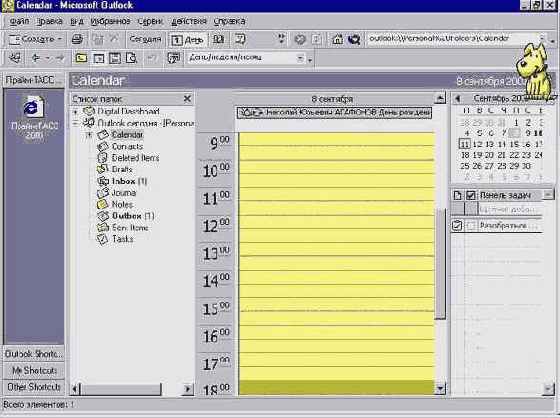Image resolution: width=560 pixels, height=418 pixels.
Task: Mark the Разобраться task complete
Action: point(471,226)
